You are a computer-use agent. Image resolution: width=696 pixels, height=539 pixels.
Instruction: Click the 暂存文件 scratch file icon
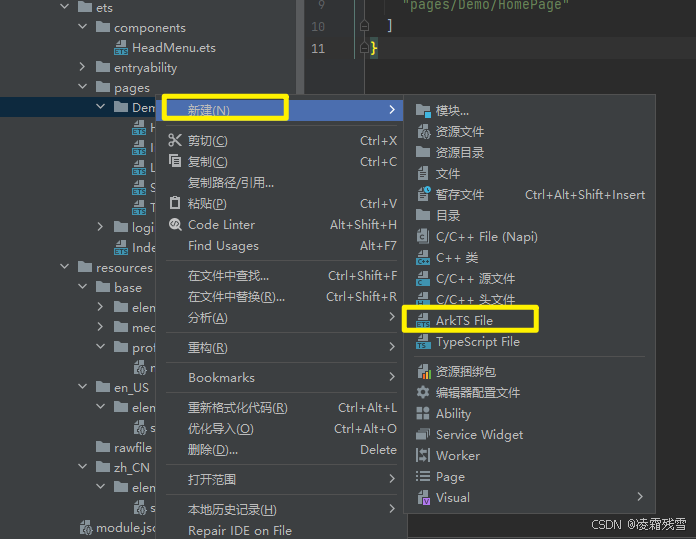(x=423, y=194)
